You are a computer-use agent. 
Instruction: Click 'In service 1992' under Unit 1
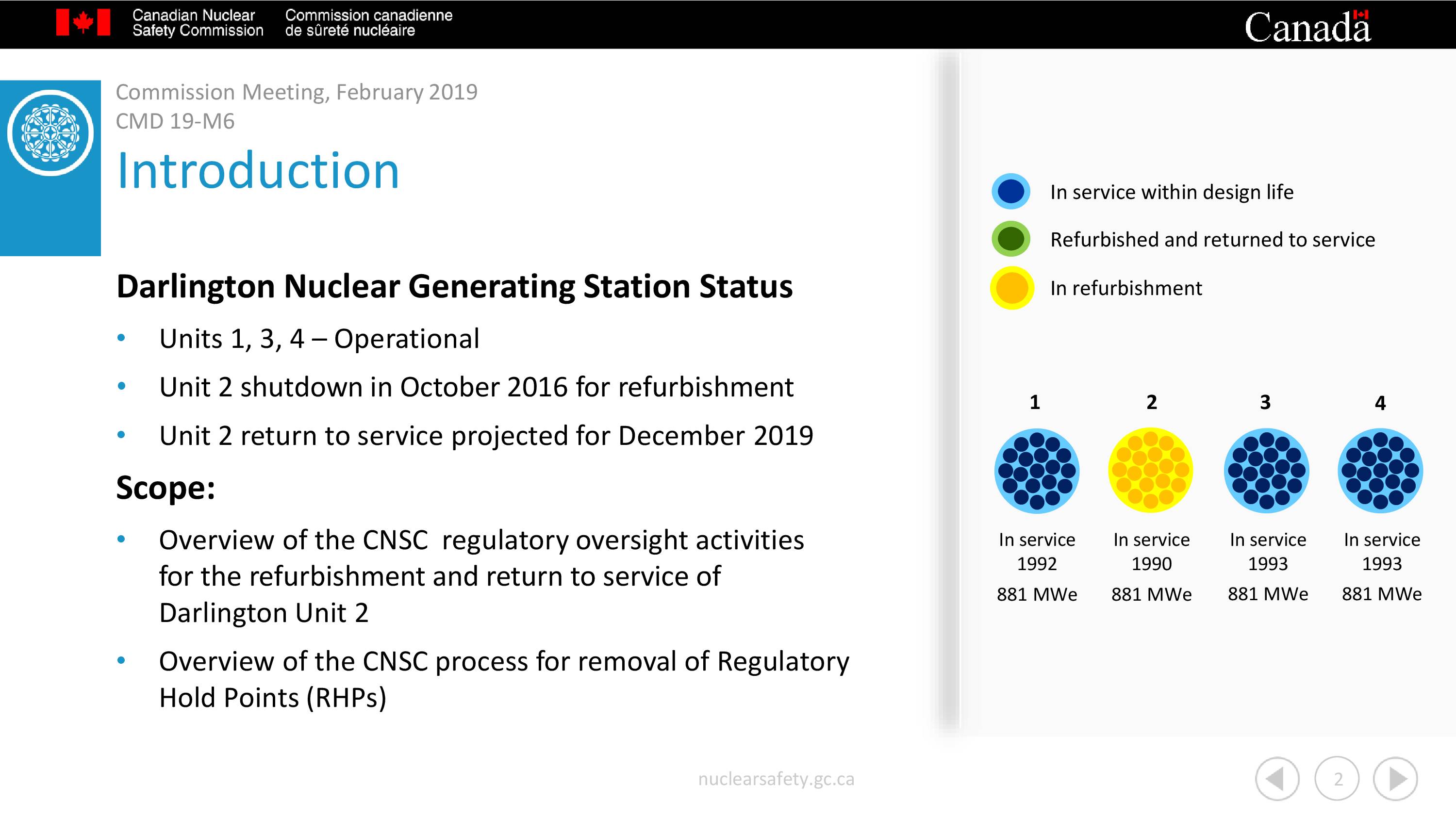pyautogui.click(x=1037, y=552)
